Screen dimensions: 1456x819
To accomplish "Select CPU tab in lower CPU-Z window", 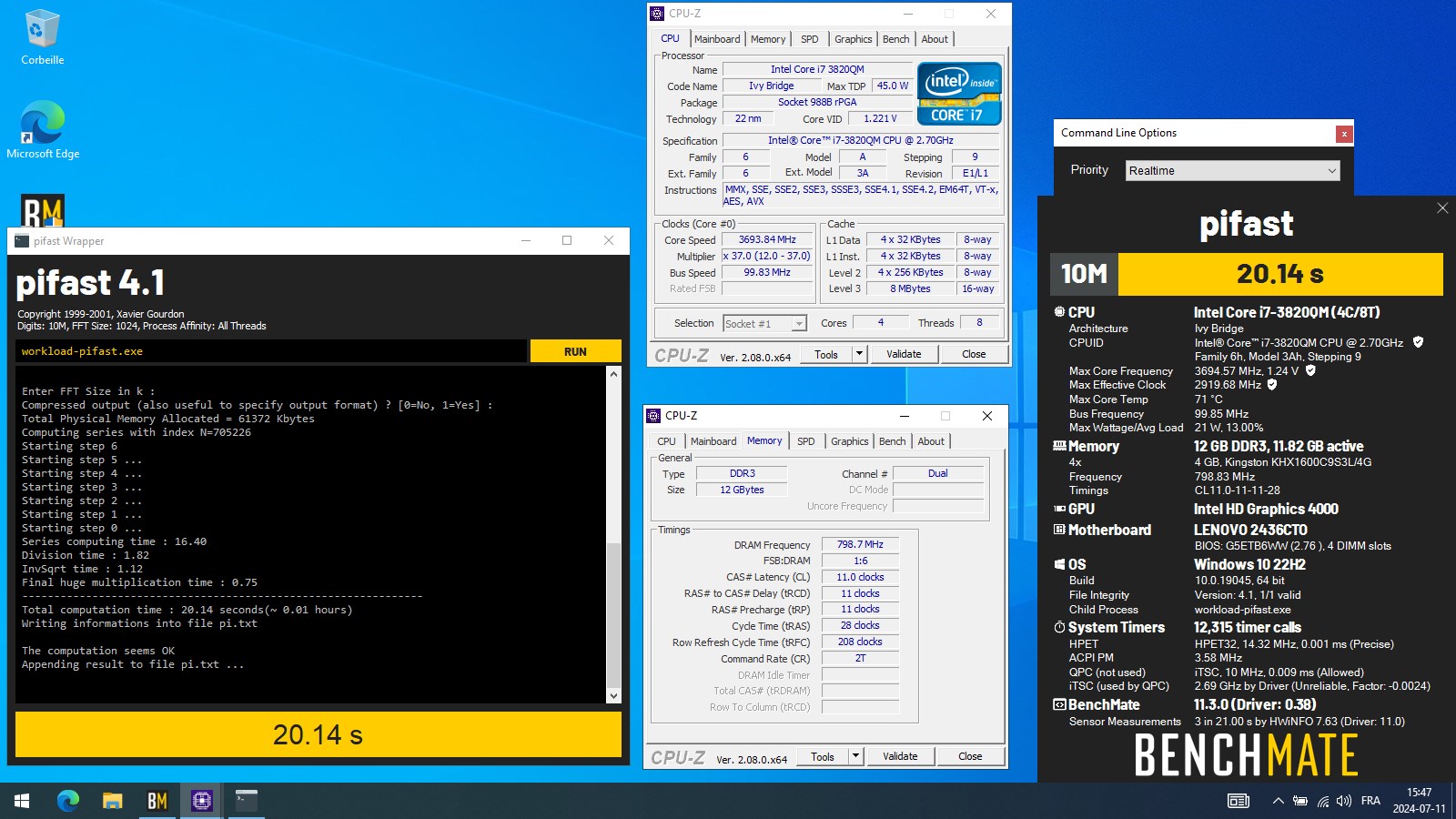I will pos(666,441).
